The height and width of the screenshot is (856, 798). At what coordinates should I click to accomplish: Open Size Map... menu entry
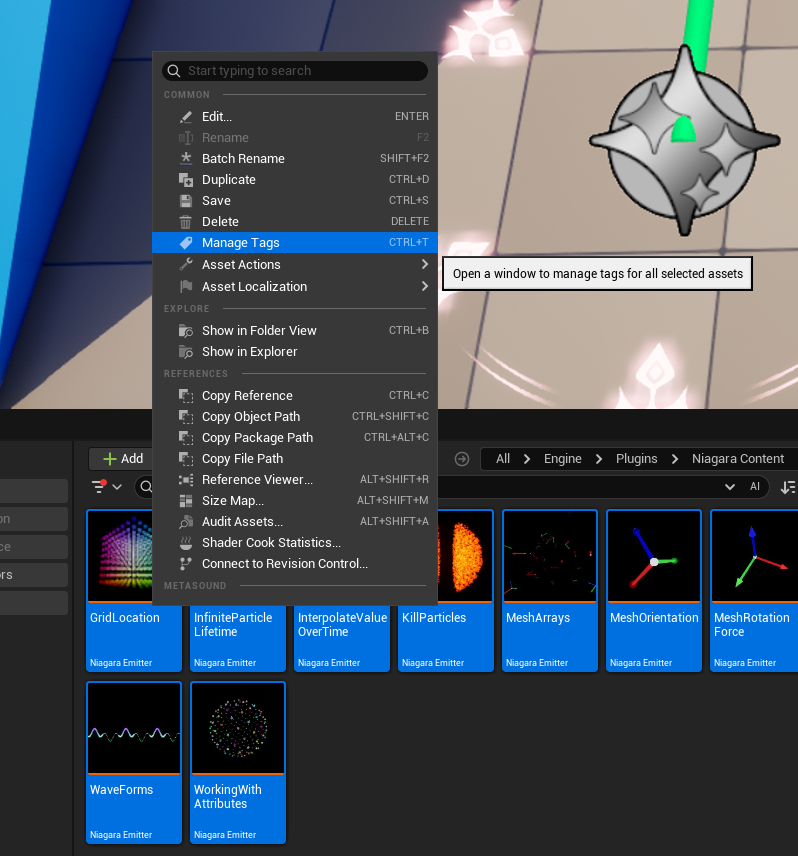[295, 501]
